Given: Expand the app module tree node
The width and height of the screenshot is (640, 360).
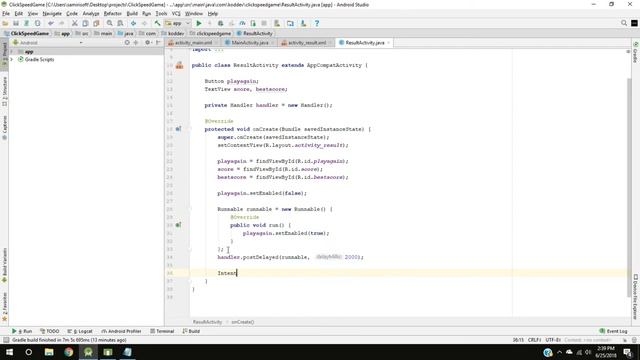Looking at the screenshot, I should 12,52.
